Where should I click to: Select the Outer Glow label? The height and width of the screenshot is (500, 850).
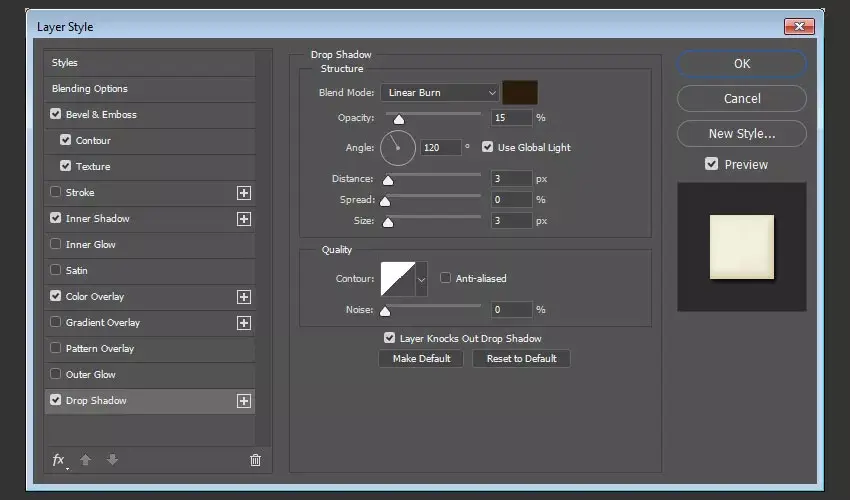pos(91,375)
